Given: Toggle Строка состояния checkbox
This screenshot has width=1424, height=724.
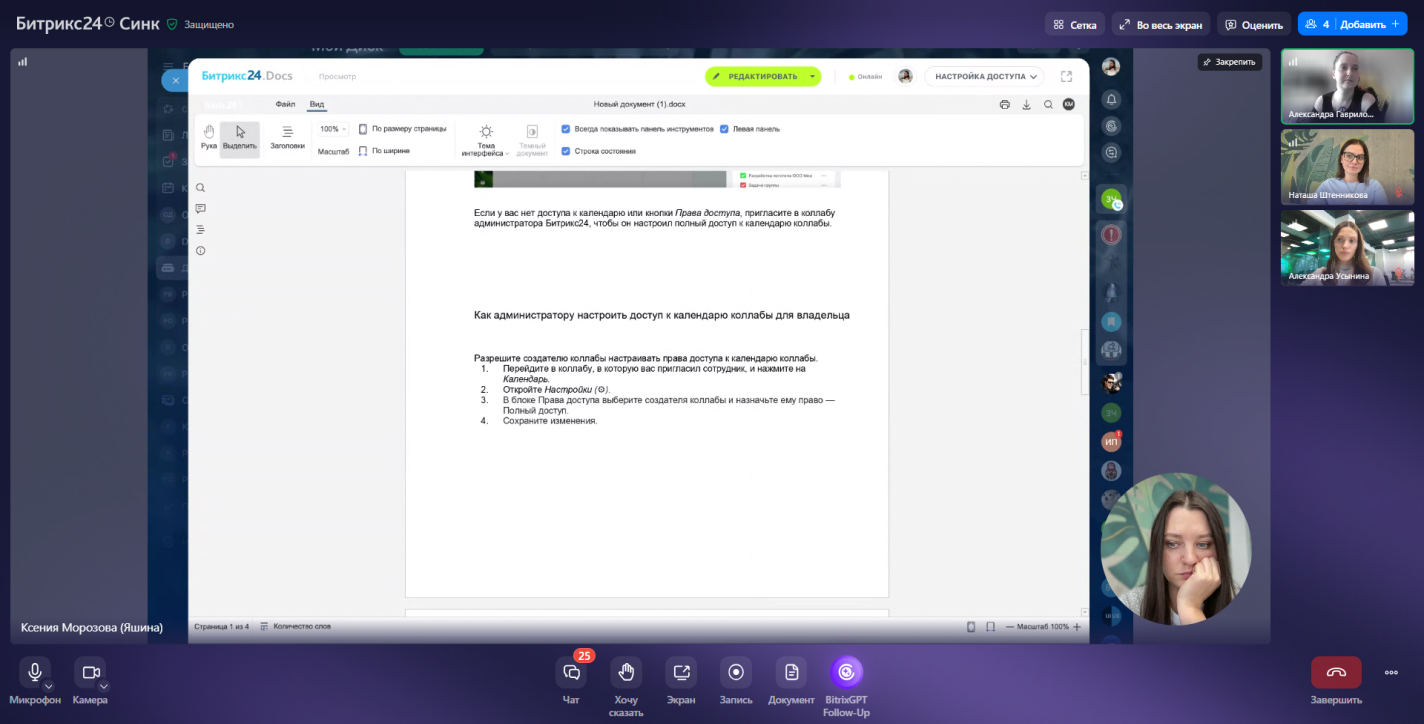Looking at the screenshot, I should click(566, 151).
